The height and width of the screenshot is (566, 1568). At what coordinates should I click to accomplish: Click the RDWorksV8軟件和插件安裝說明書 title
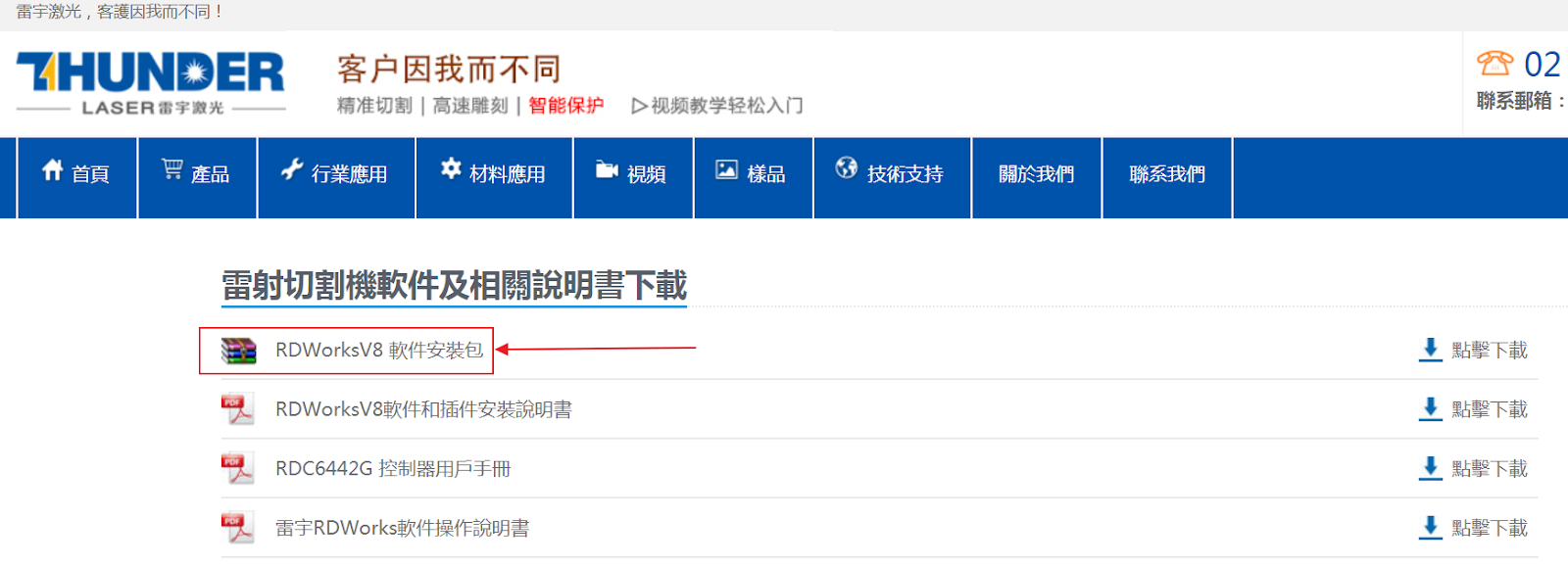click(x=423, y=409)
